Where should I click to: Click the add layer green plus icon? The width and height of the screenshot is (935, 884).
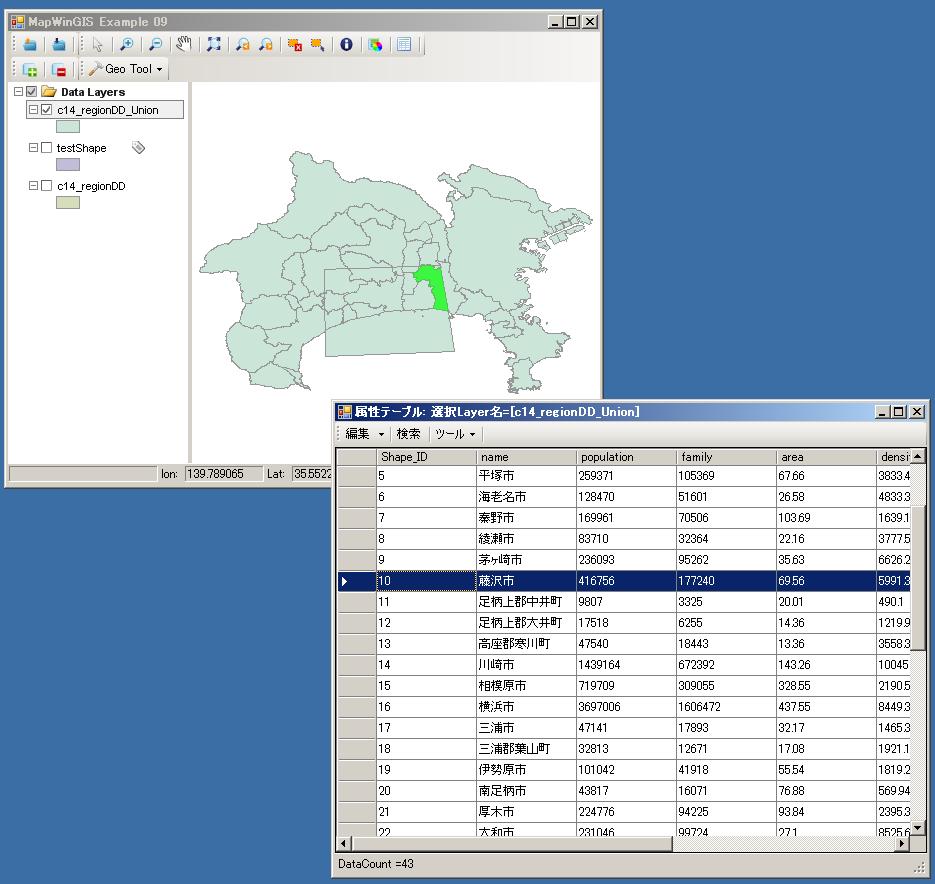[x=31, y=70]
